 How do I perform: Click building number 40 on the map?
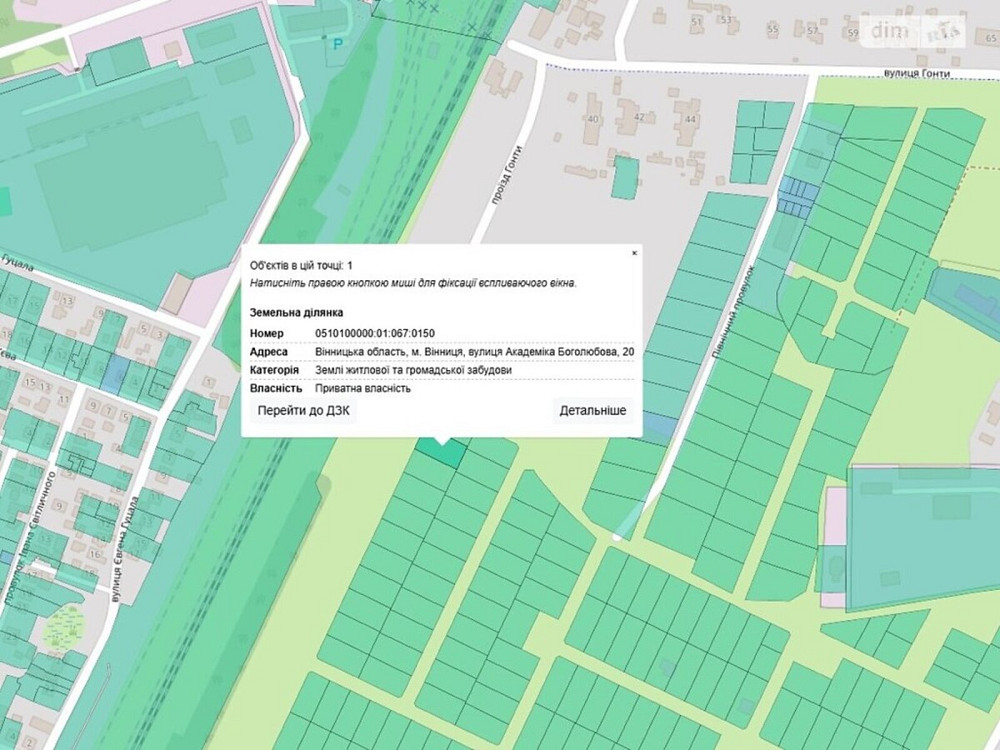(592, 120)
